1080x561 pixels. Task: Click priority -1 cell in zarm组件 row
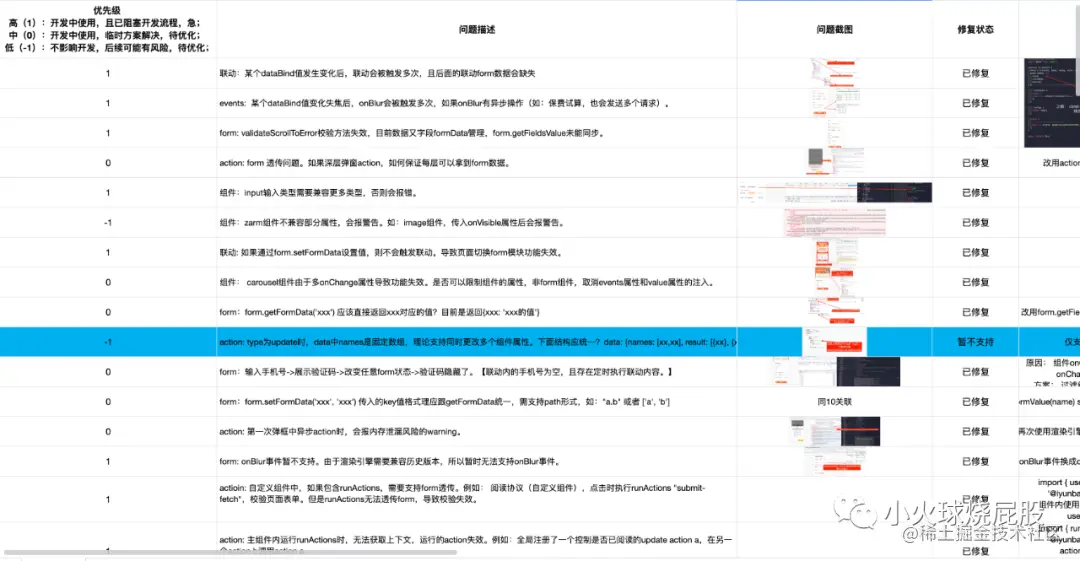click(107, 223)
